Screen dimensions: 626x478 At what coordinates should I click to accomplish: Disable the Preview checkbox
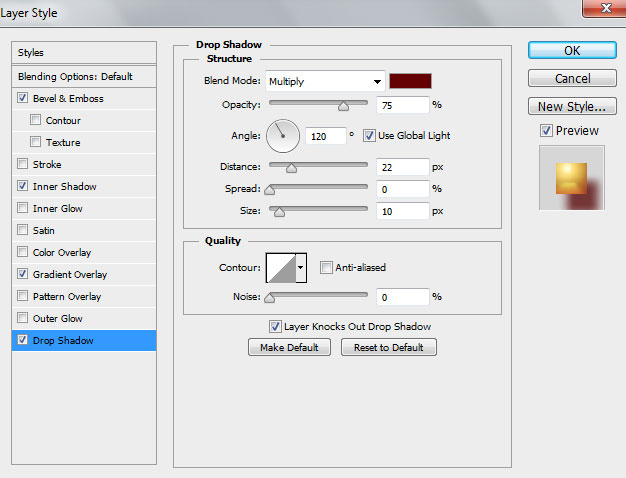(546, 130)
